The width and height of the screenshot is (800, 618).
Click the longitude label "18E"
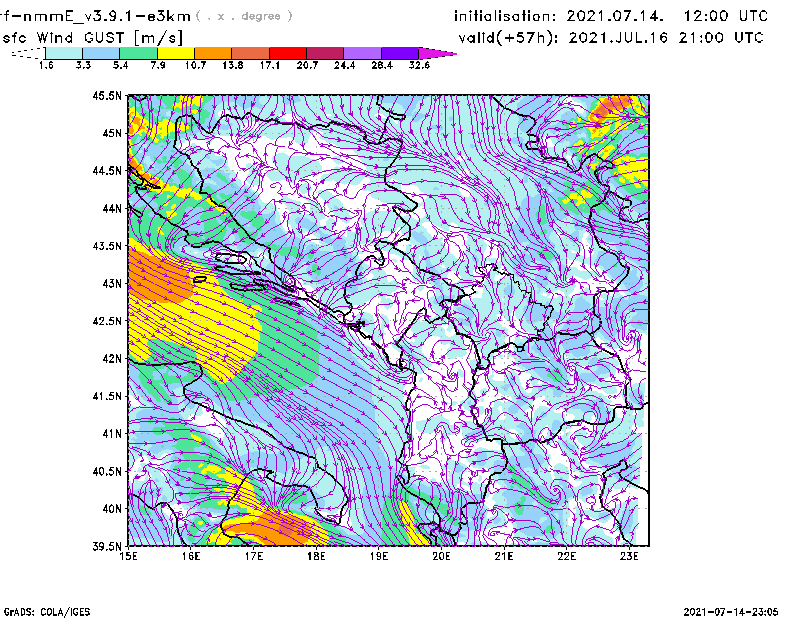tap(316, 556)
